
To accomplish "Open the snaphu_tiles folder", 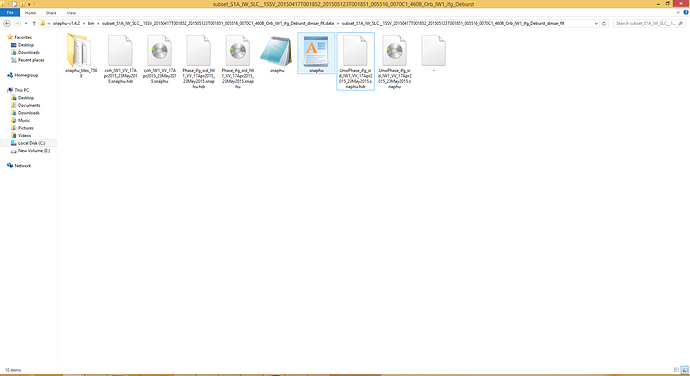I will (81, 56).
